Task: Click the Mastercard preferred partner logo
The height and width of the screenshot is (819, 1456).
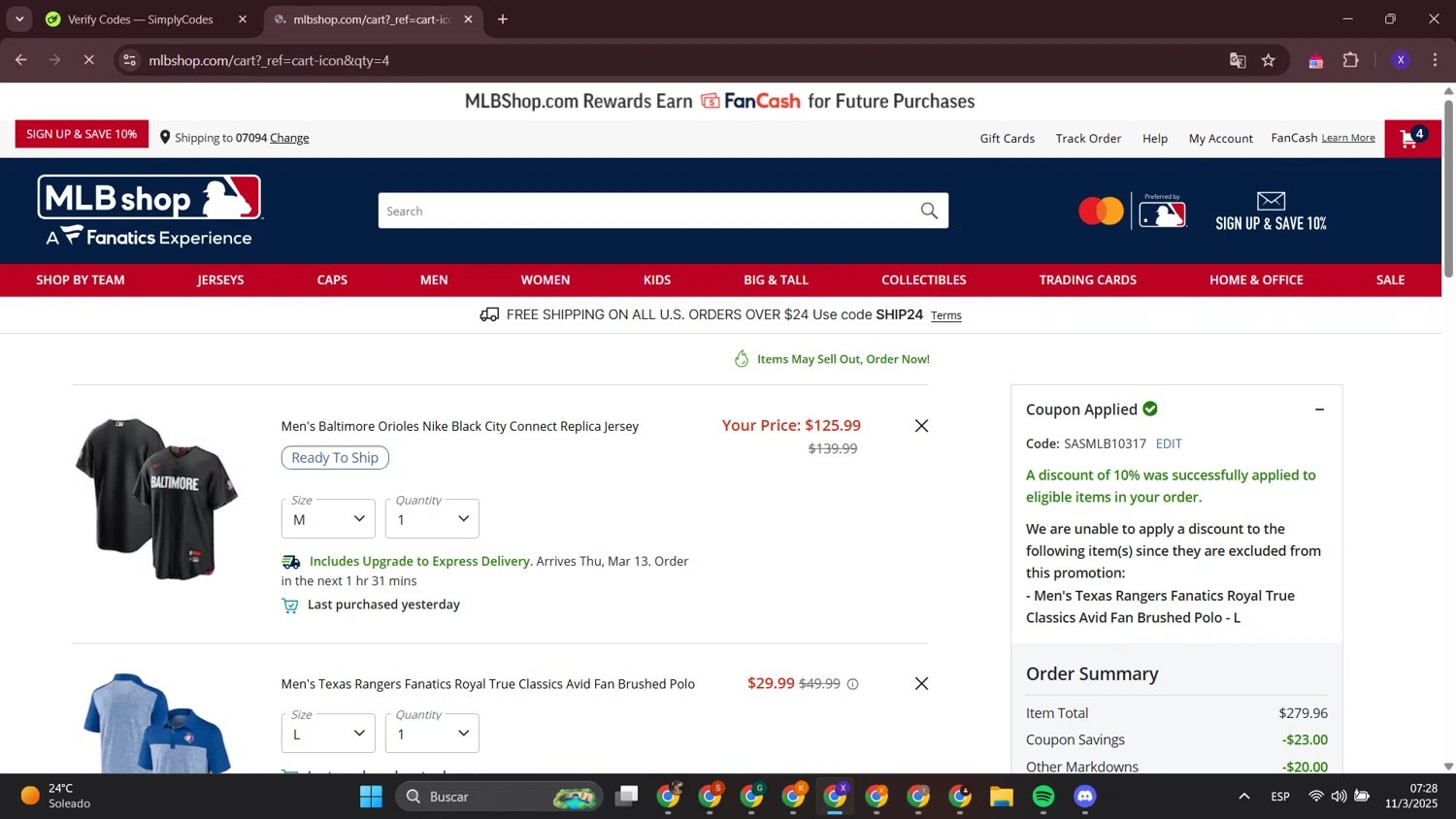Action: tap(1132, 211)
